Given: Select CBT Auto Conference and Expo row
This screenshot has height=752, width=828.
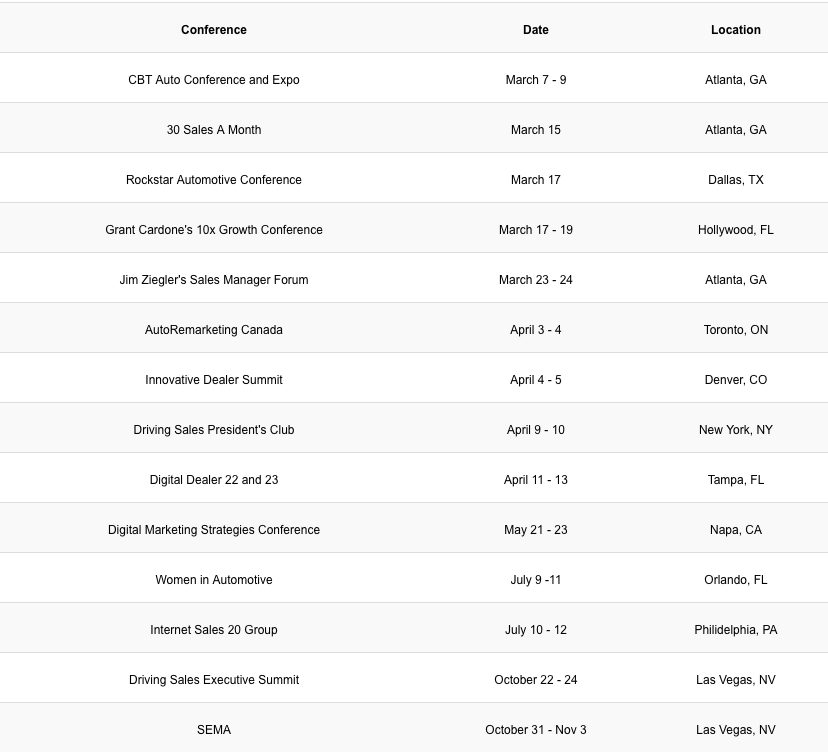Looking at the screenshot, I should point(214,80).
